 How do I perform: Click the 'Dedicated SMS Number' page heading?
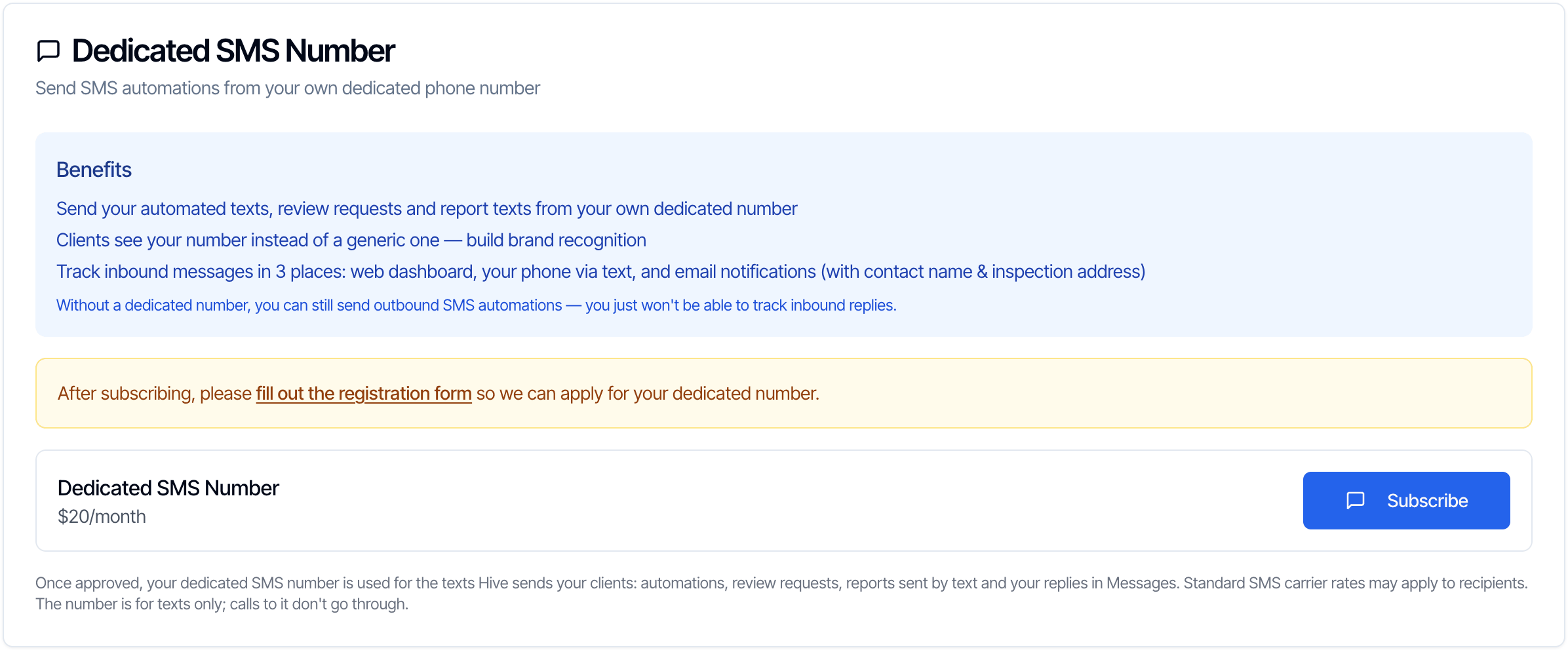(x=233, y=51)
